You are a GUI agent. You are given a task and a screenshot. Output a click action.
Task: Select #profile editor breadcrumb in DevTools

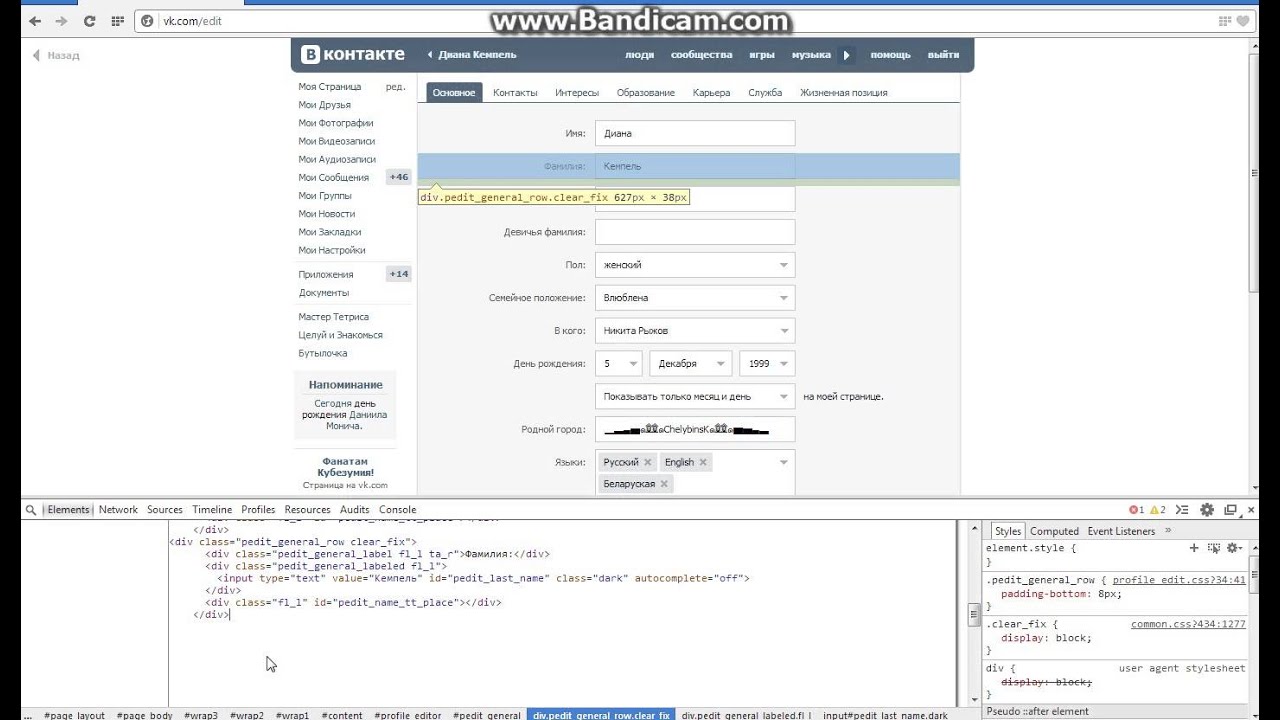(408, 715)
